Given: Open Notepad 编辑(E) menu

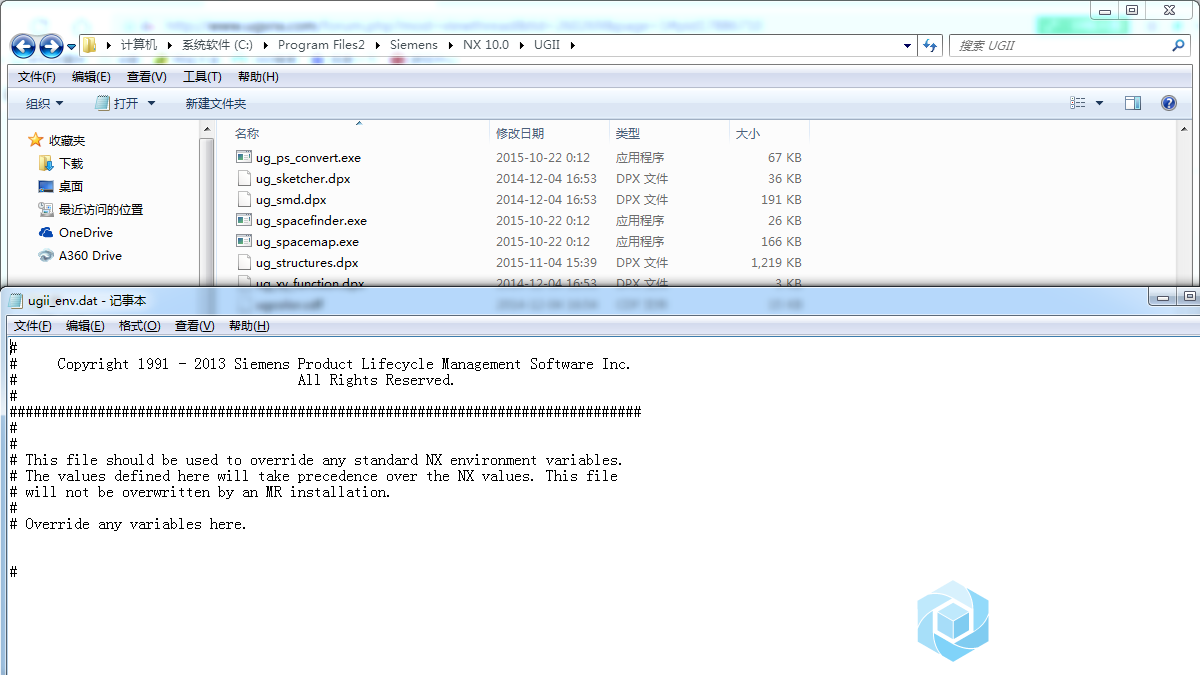Looking at the screenshot, I should click(x=85, y=326).
